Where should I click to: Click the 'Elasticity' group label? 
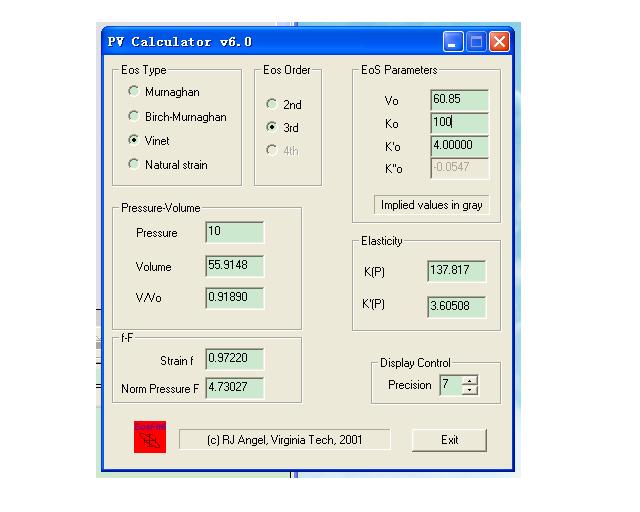382,241
